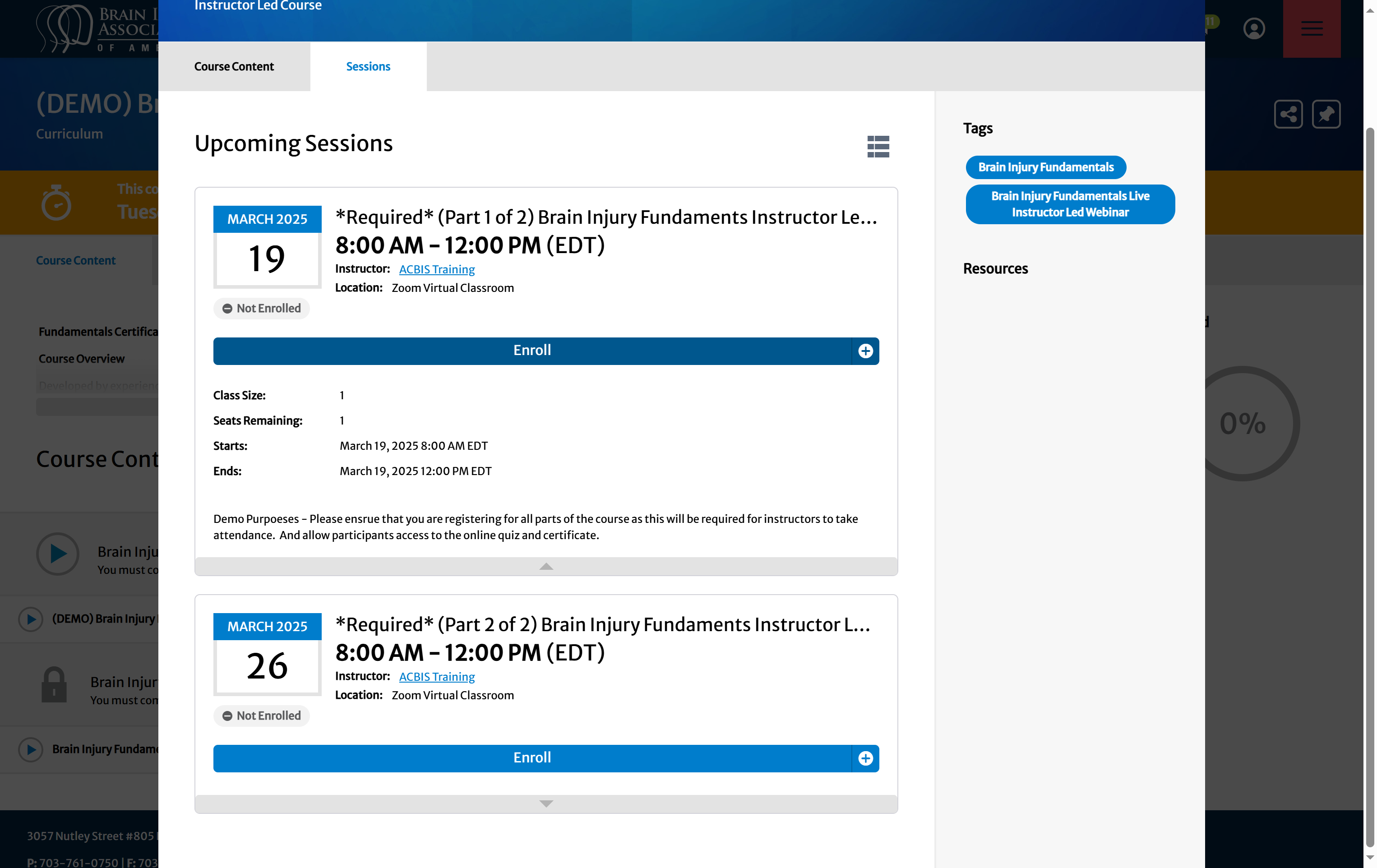The height and width of the screenshot is (868, 1377).
Task: Click the lock icon on locked course item
Action: [x=54, y=684]
